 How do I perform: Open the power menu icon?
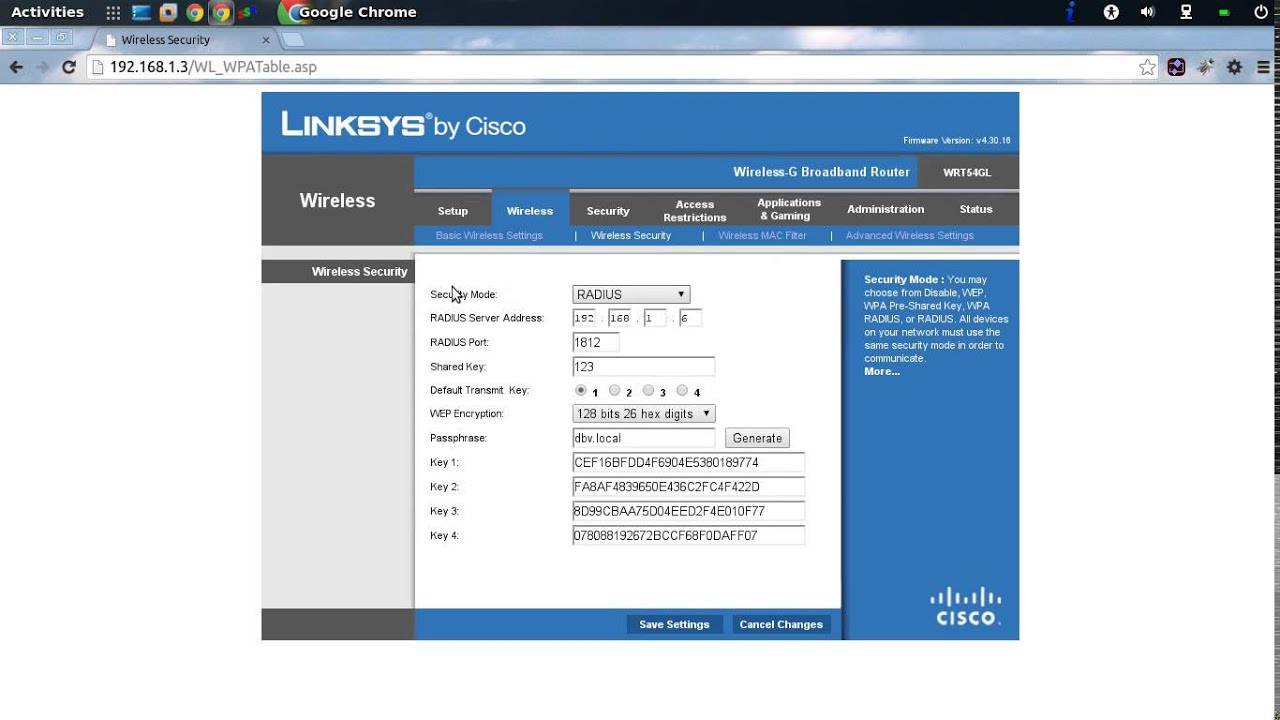pos(1261,13)
